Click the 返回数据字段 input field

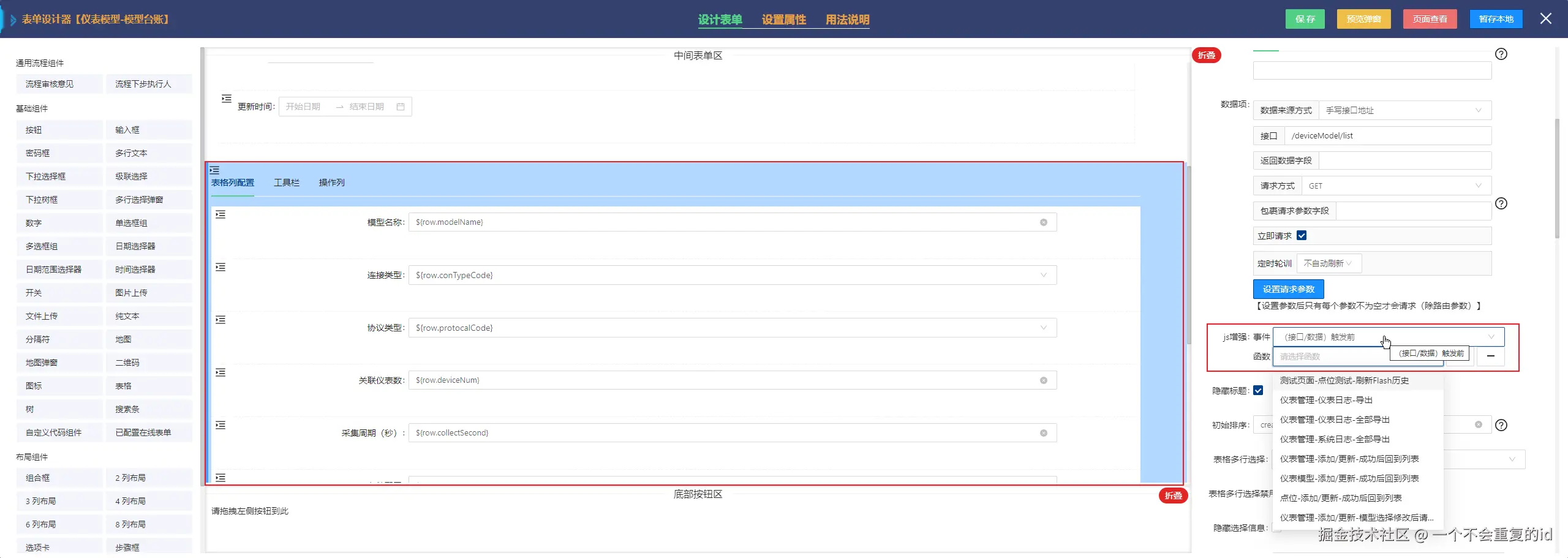pyautogui.click(x=1405, y=160)
